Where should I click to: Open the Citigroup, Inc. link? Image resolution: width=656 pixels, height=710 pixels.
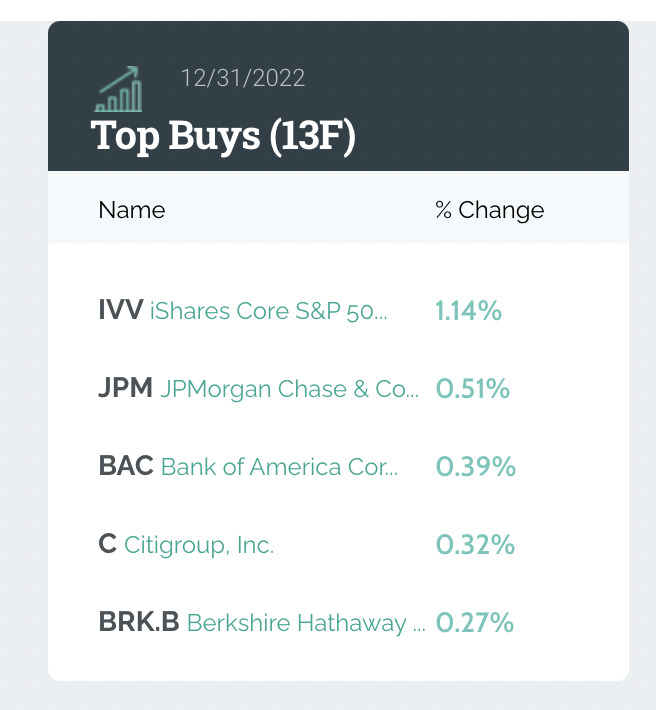pyautogui.click(x=199, y=545)
